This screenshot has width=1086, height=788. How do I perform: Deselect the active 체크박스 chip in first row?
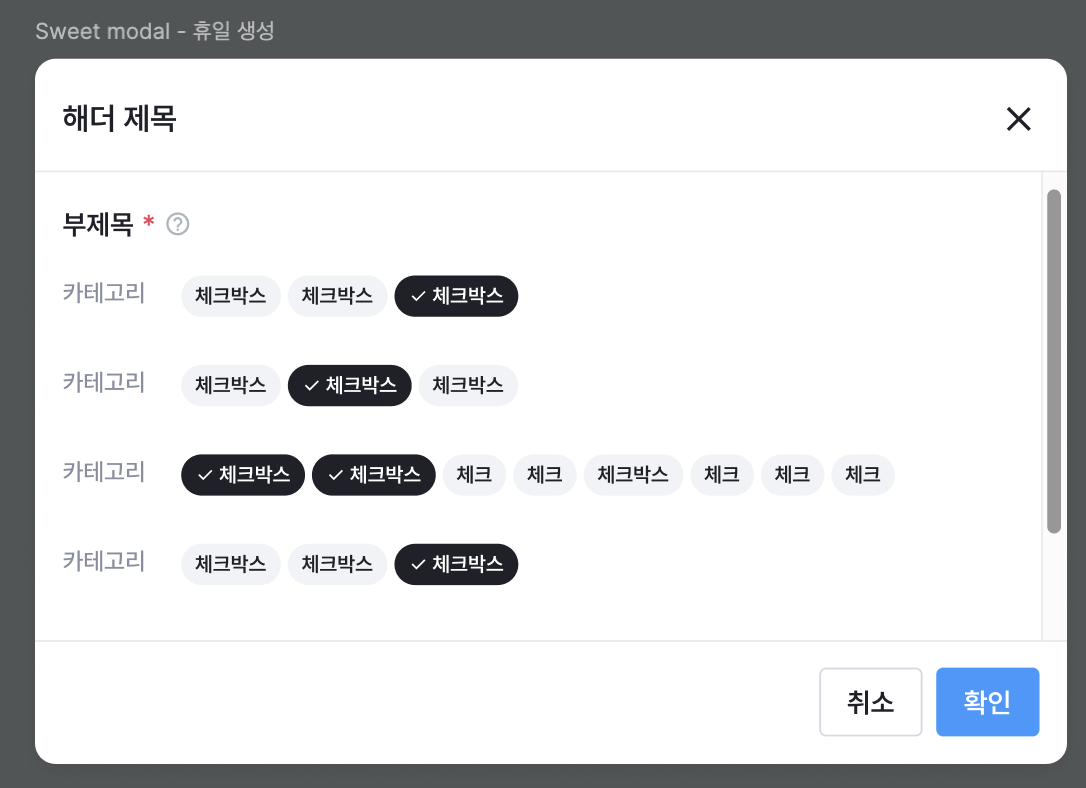point(456,296)
